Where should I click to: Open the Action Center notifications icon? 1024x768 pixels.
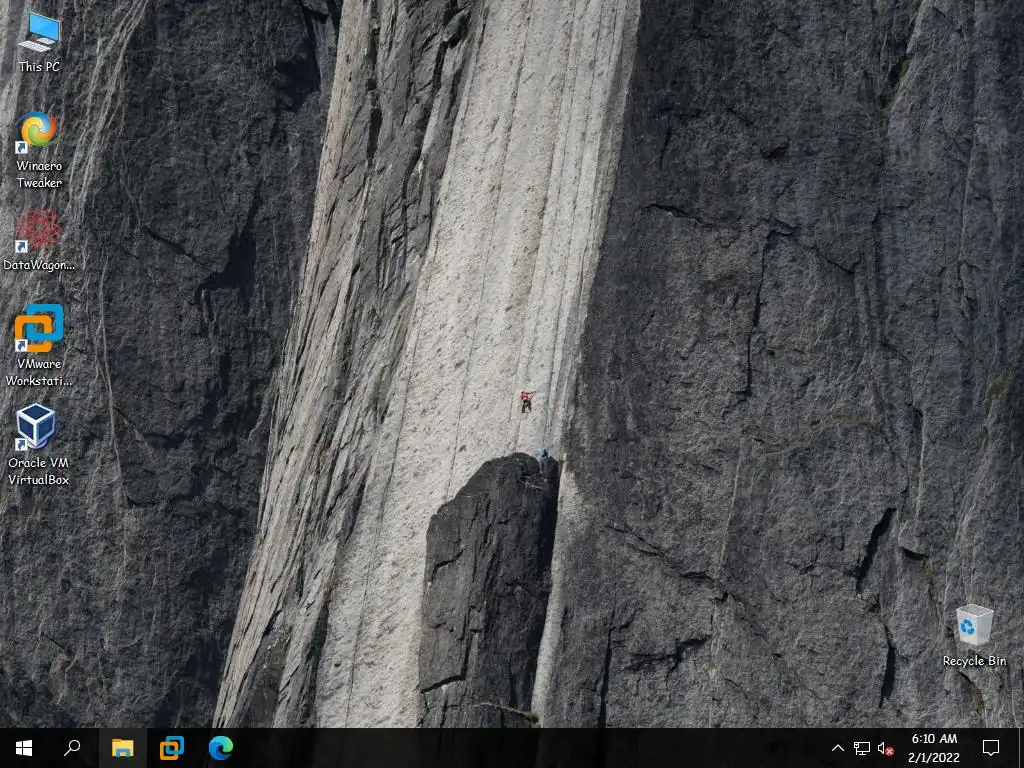pyautogui.click(x=991, y=748)
